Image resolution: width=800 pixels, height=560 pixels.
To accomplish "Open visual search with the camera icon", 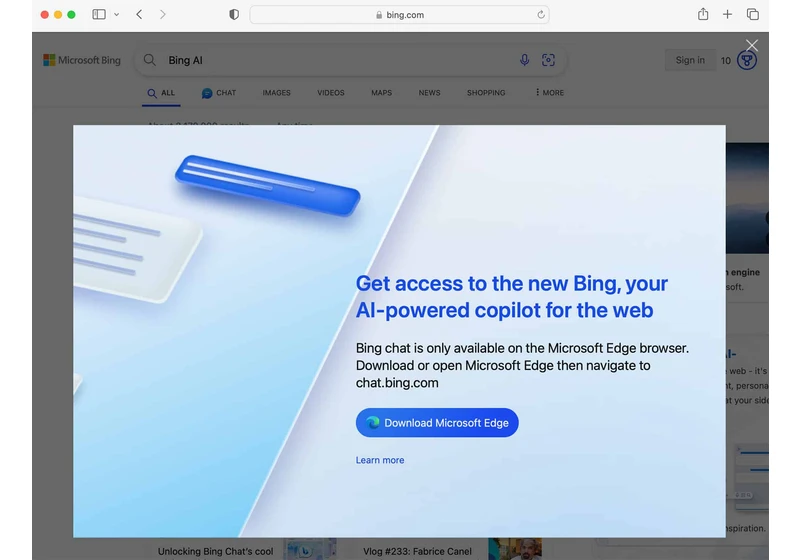I will (548, 60).
